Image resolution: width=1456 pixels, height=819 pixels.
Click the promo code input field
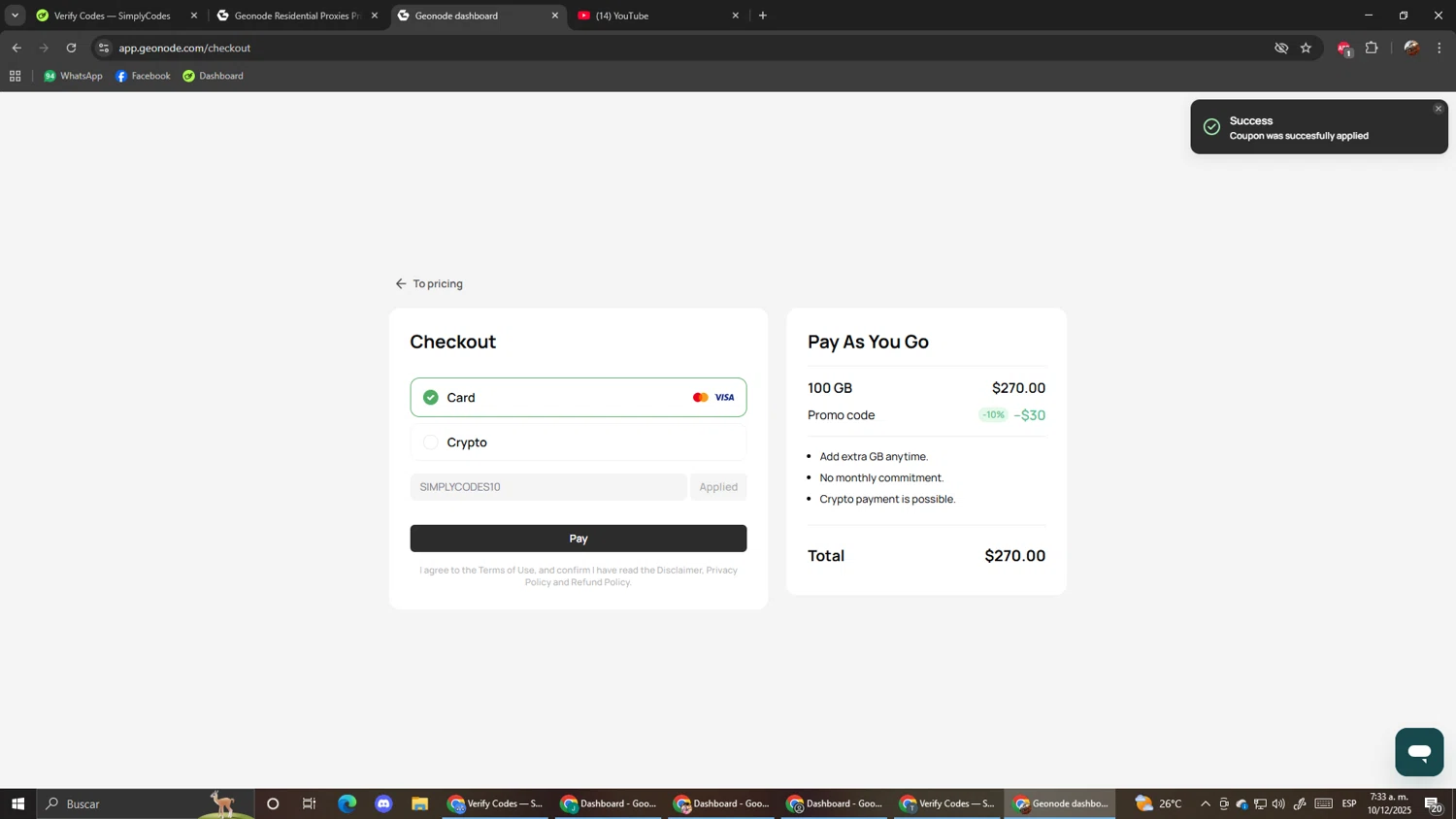[547, 487]
